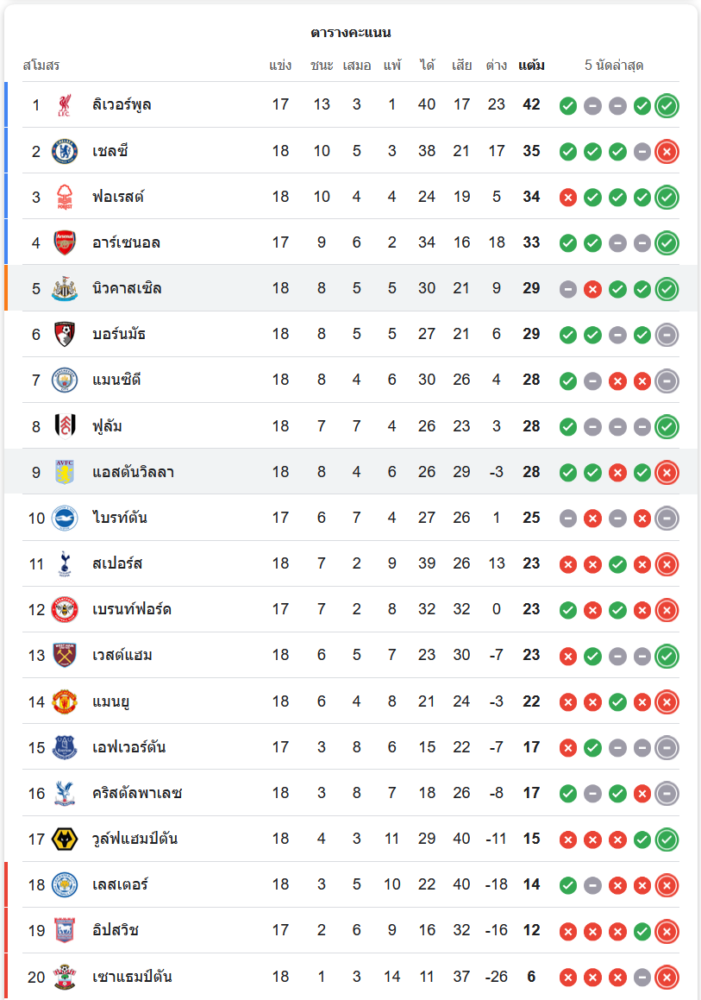The height and width of the screenshot is (1000, 701).
Task: Click the ตารางคะแนน table title
Action: coord(350,33)
